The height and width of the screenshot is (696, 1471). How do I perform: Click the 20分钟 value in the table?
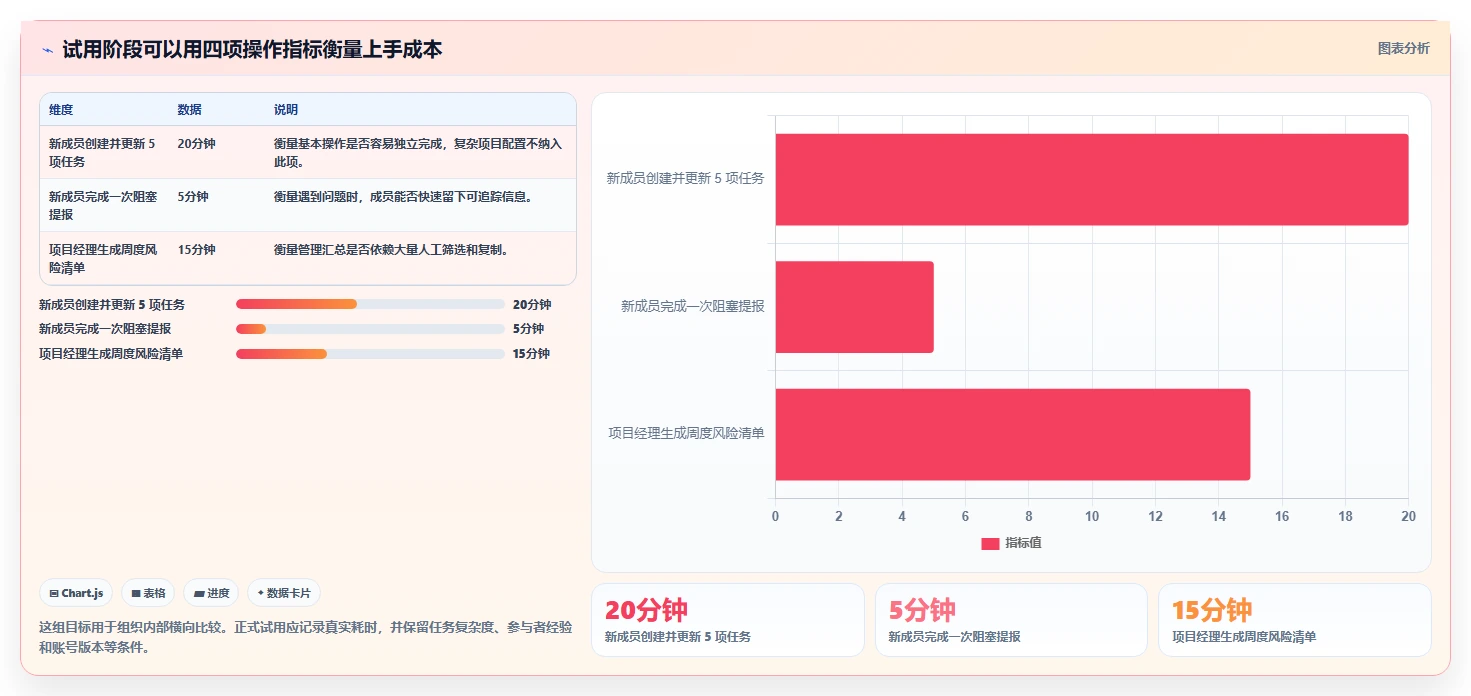point(196,144)
